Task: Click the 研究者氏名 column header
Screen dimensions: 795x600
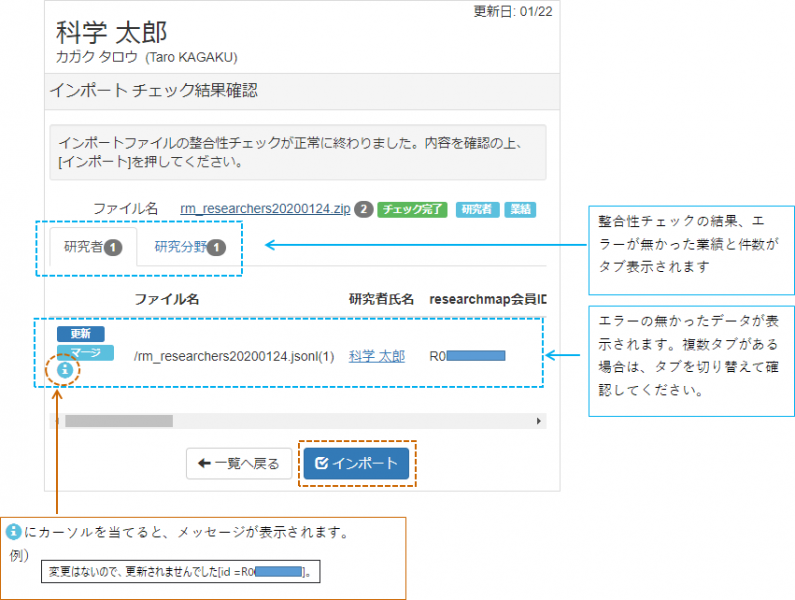Action: pyautogui.click(x=380, y=299)
